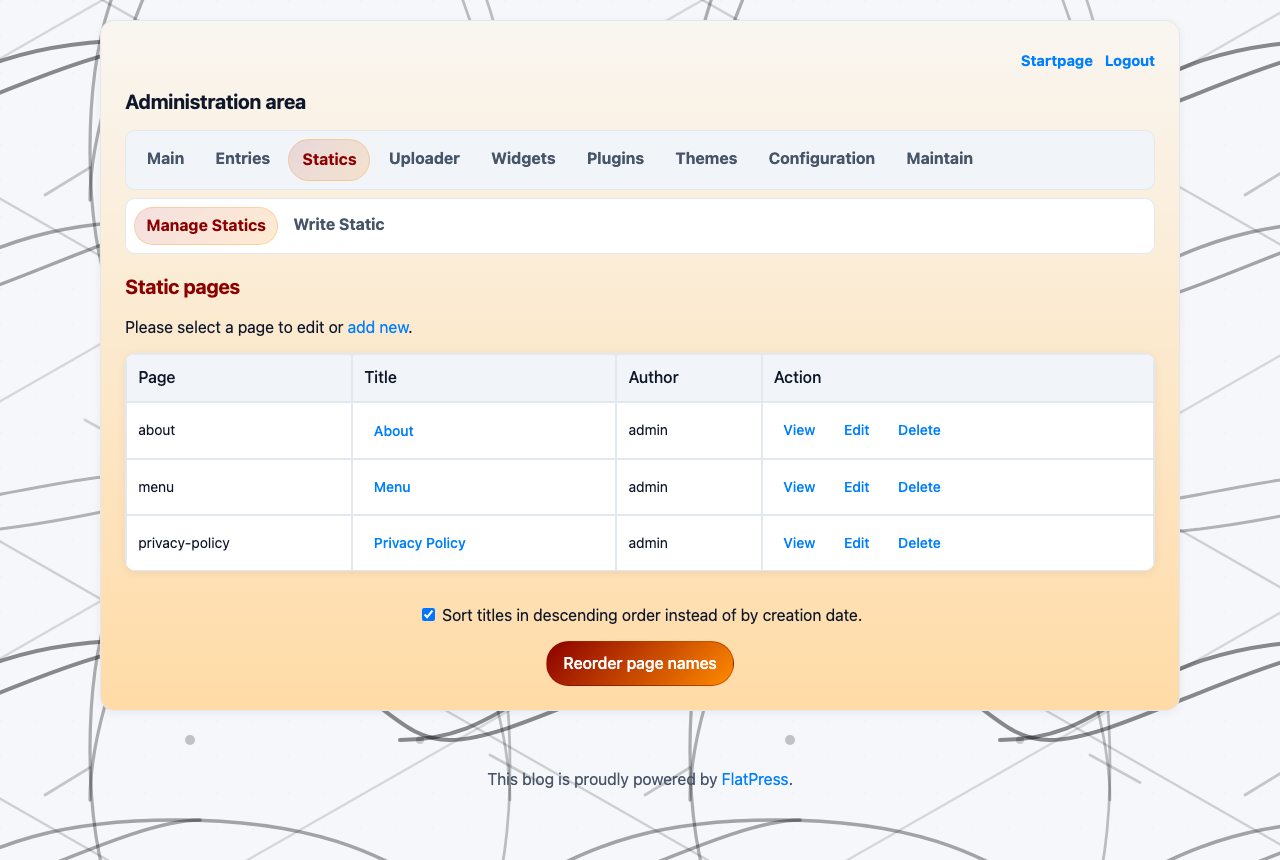Click the 'Administration area' heading
This screenshot has width=1280, height=860.
pyautogui.click(x=216, y=102)
